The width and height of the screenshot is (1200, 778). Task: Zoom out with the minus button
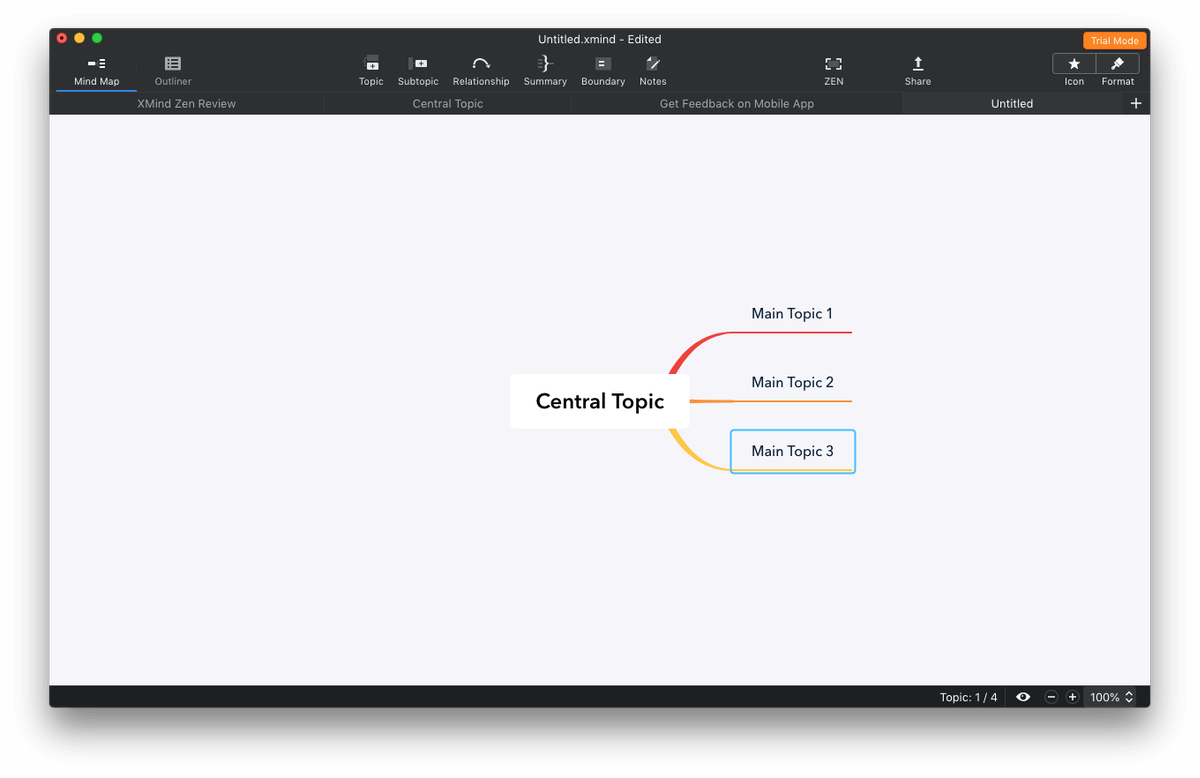pos(1051,697)
